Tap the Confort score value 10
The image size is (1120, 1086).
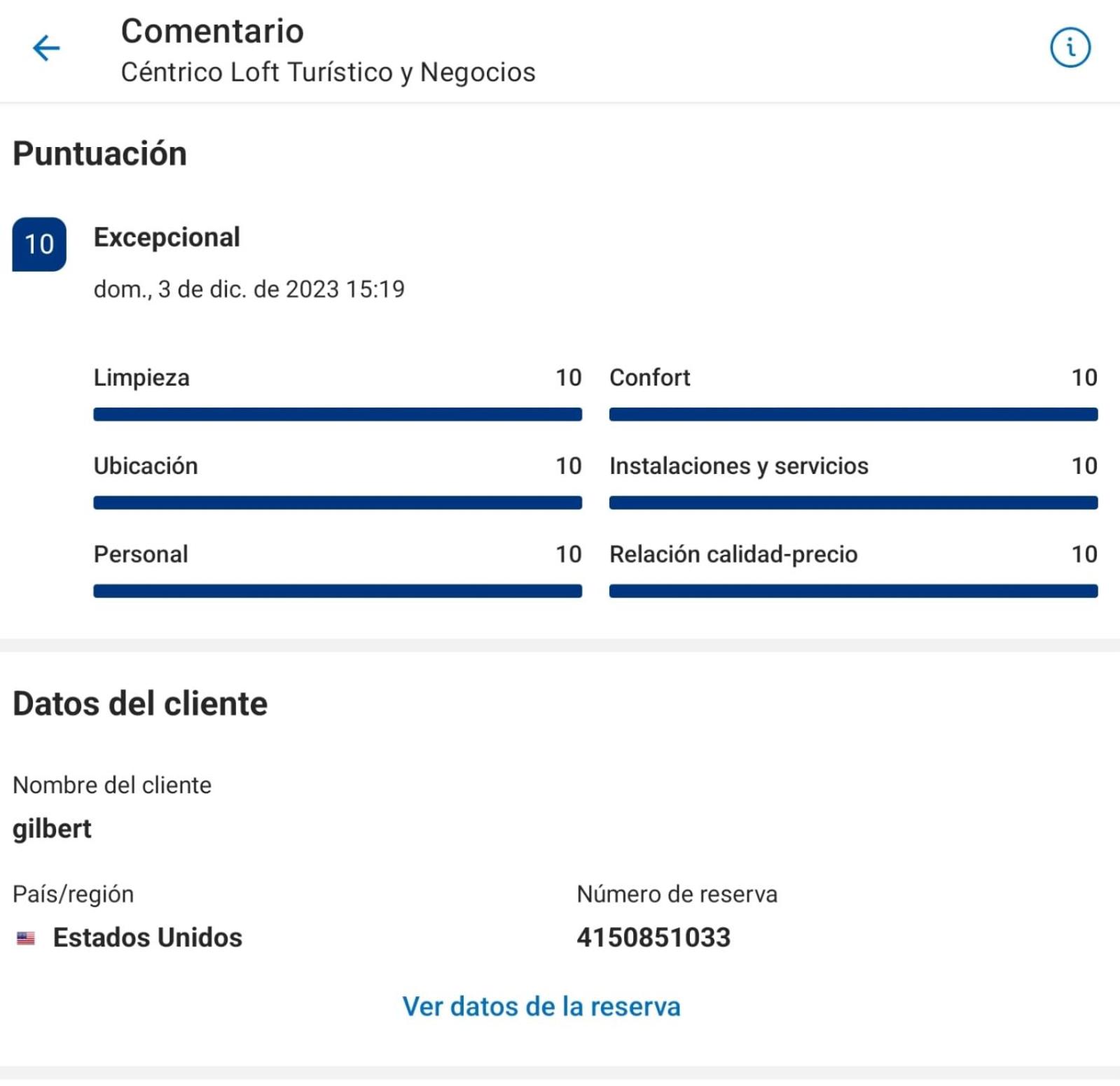[1084, 377]
